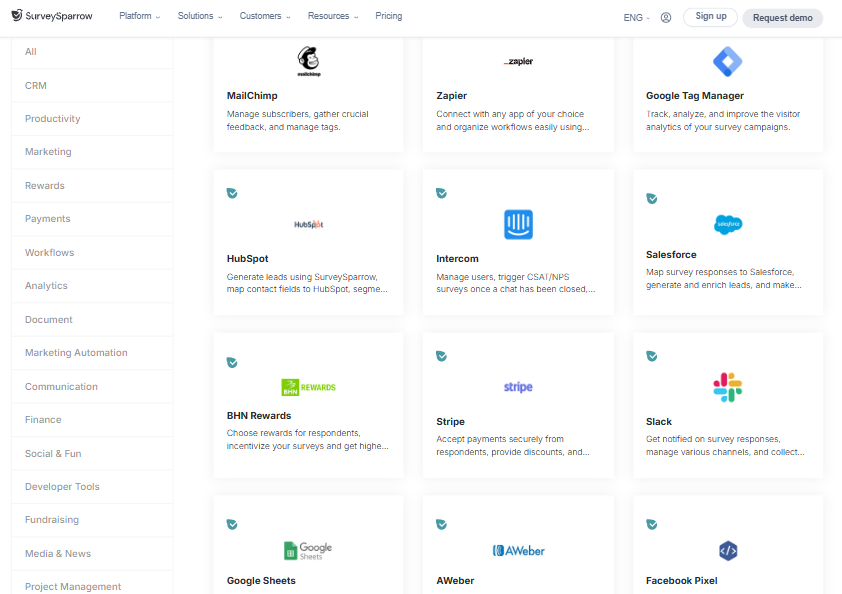The height and width of the screenshot is (594, 842).
Task: Open the Salesforce integration title
Action: click(671, 255)
